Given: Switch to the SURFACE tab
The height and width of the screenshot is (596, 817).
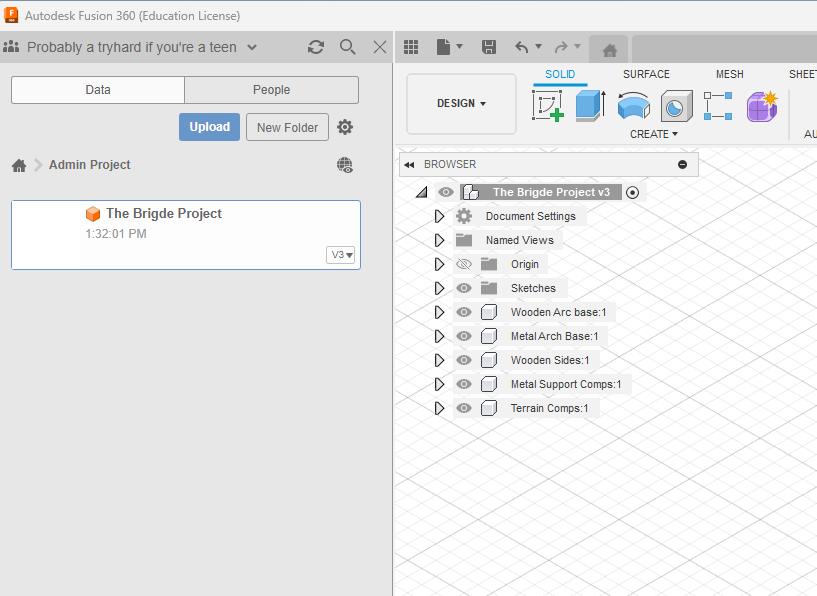Looking at the screenshot, I should (646, 74).
